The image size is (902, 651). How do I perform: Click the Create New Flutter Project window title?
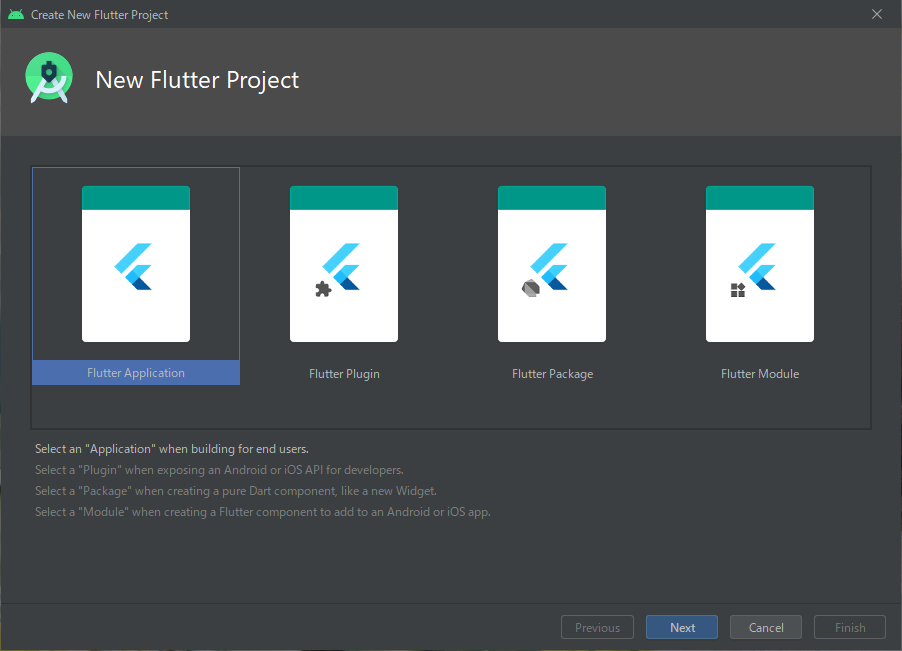tap(100, 15)
